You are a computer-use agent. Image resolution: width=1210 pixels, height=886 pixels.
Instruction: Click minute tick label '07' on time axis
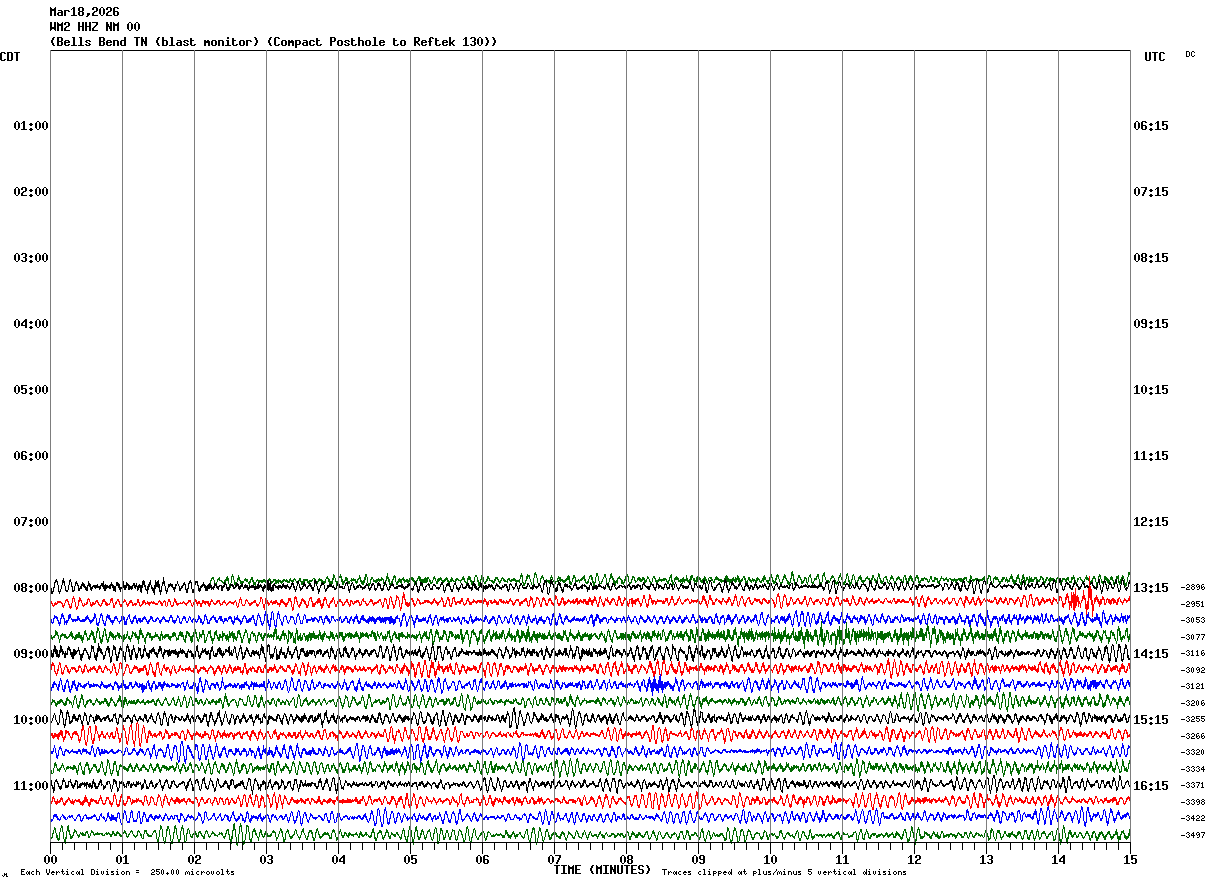click(x=554, y=860)
